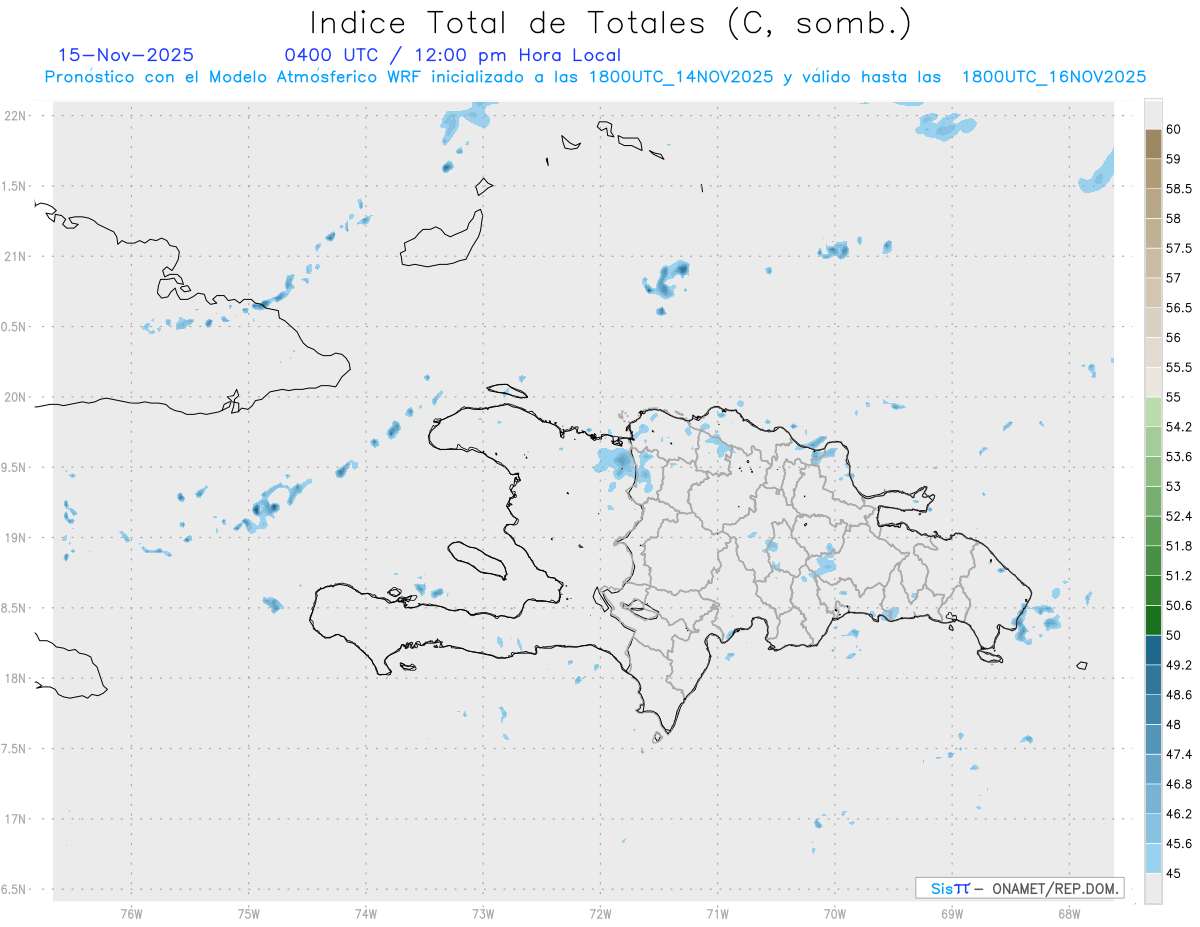Click the '17N' latitude label

pos(15,819)
